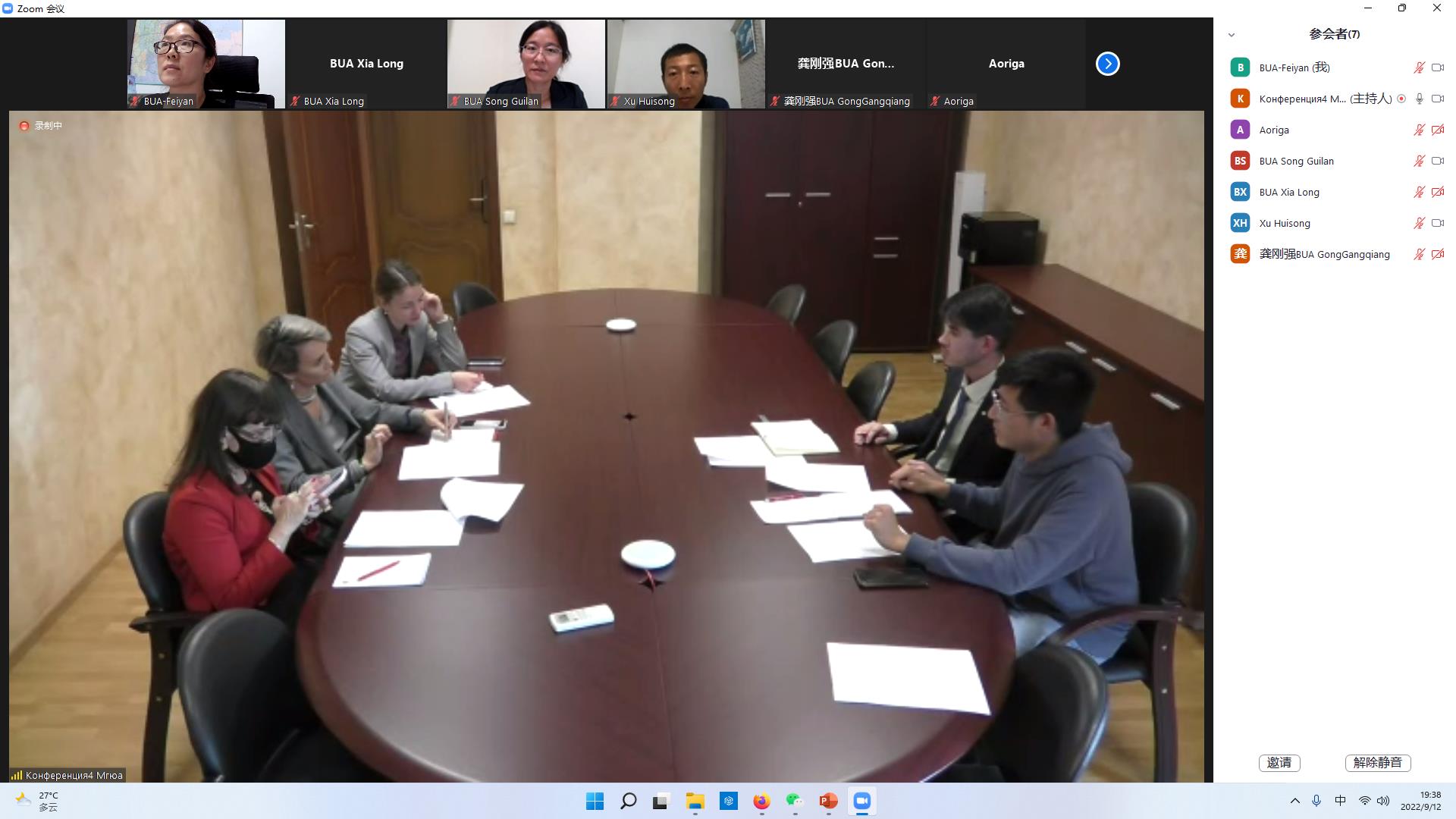The height and width of the screenshot is (819, 1456).
Task: Select Aoriga in participants list
Action: click(1274, 130)
